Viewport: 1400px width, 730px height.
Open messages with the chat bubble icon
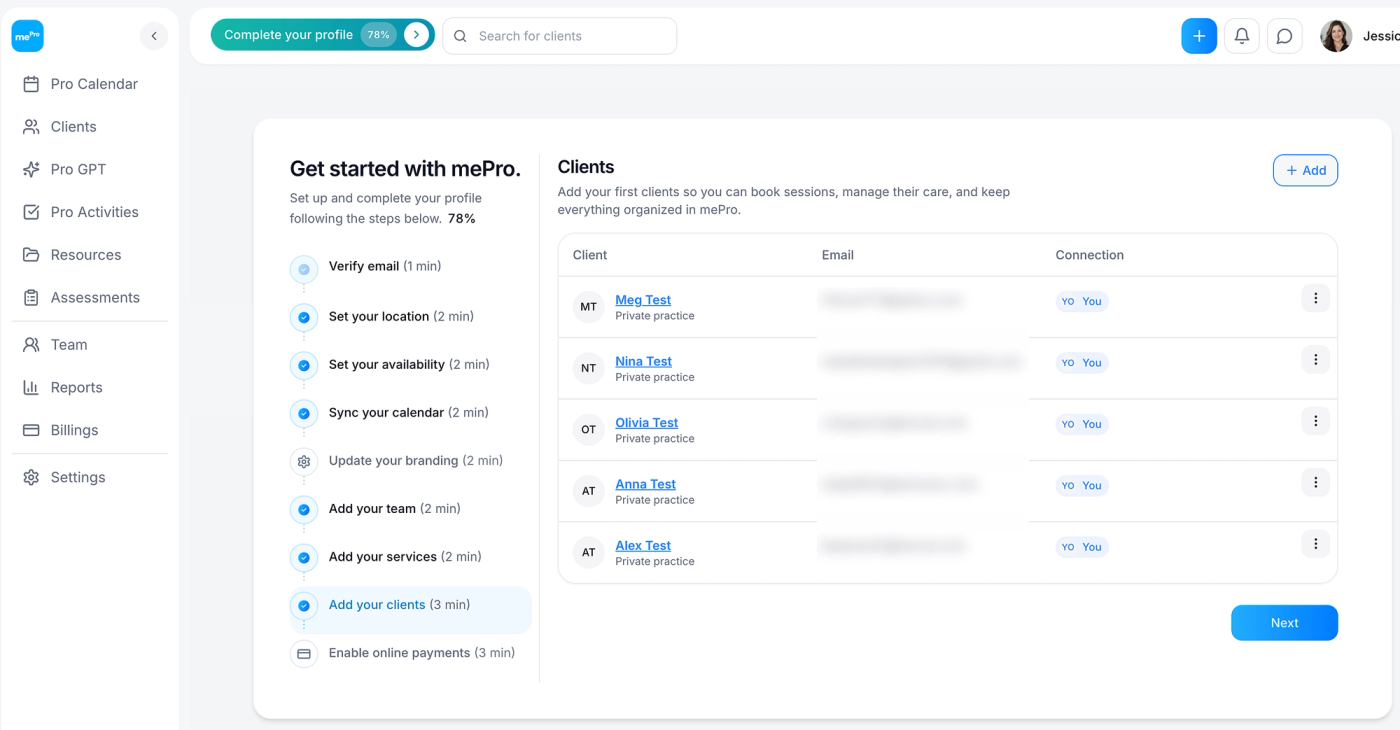tap(1285, 36)
